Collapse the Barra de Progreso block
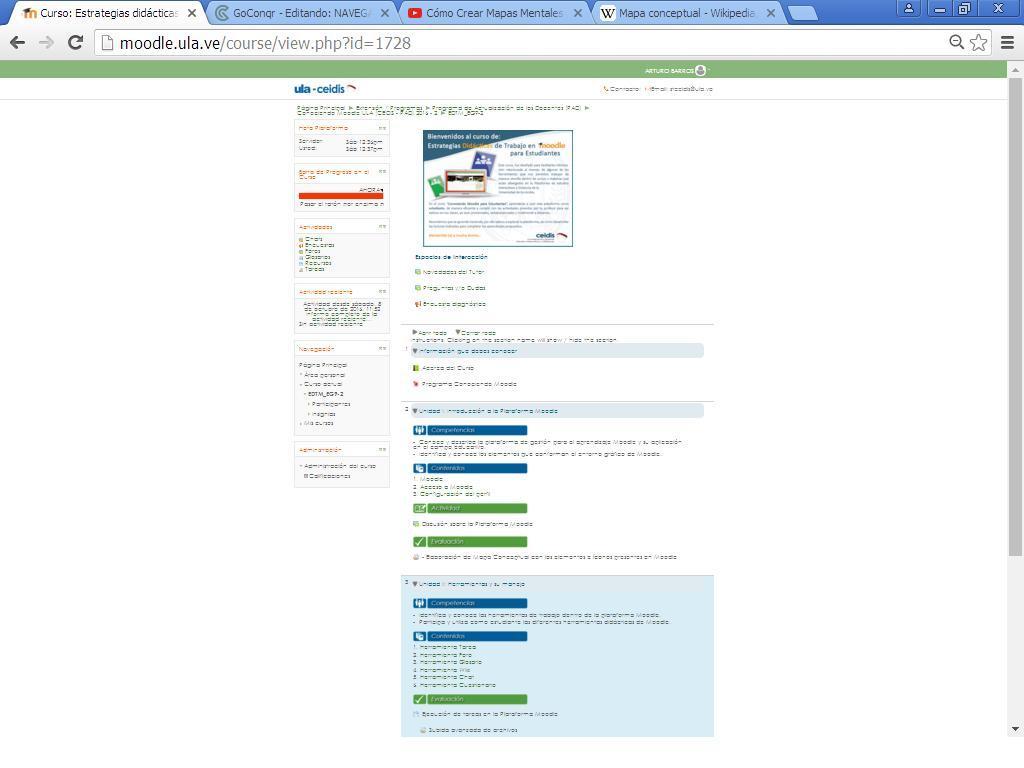Viewport: 1024px width, 768px height. point(382,172)
